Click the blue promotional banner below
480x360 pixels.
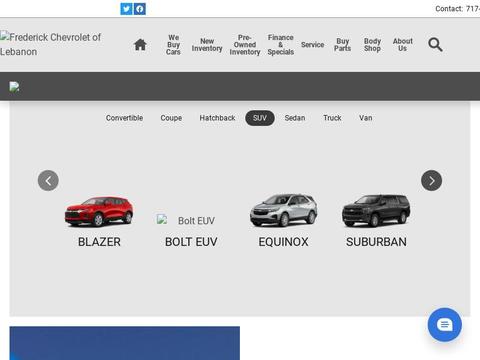(x=125, y=343)
